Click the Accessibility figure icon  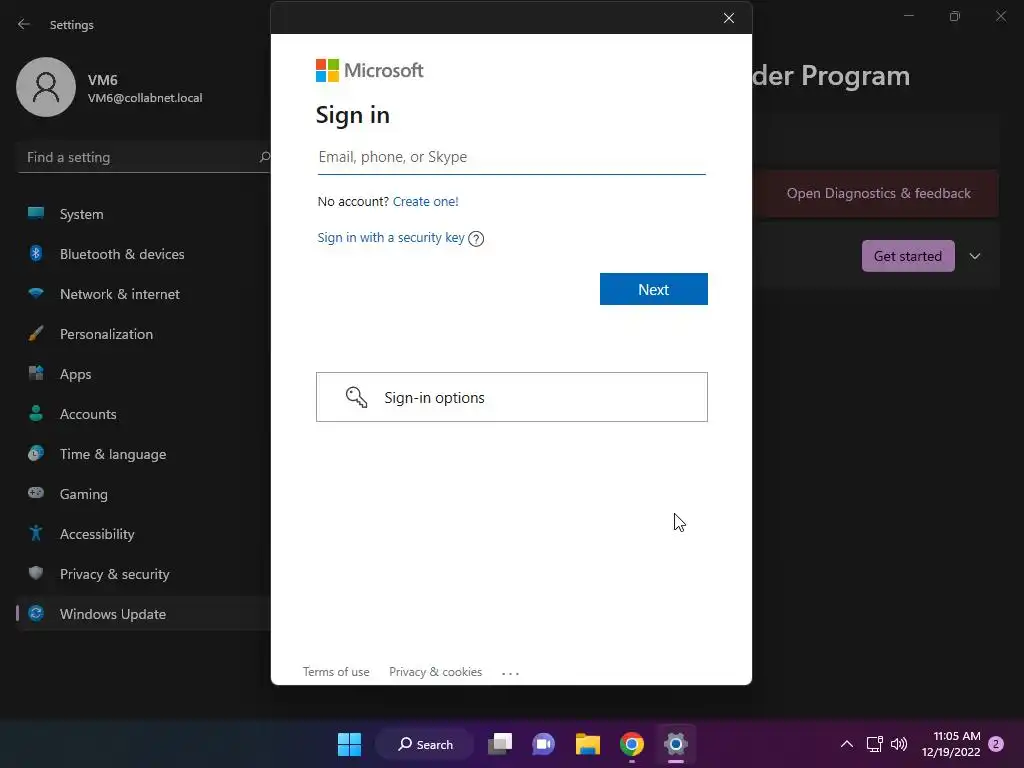36,534
